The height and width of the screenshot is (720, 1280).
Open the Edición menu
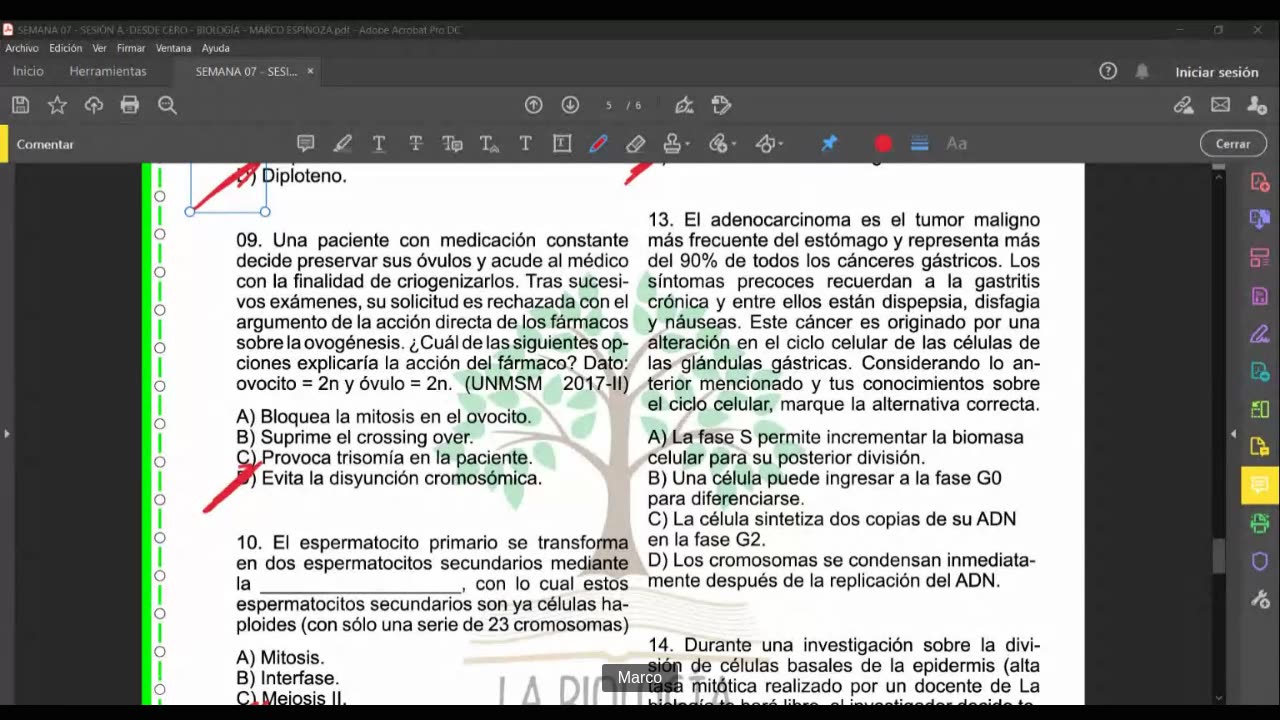point(66,48)
